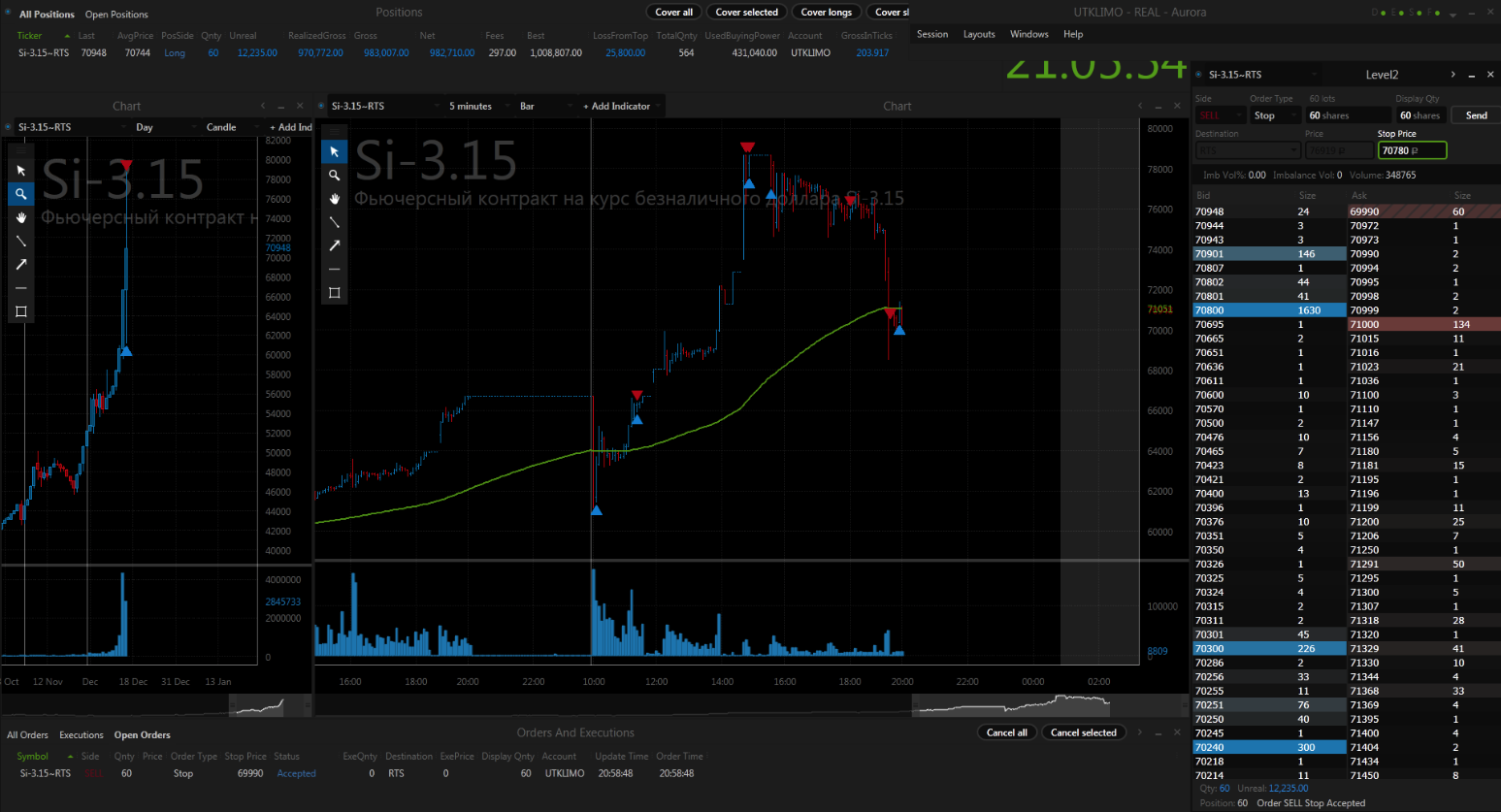1501x812 pixels.
Task: Click the chart overview range slider below main chart
Action: point(1014,704)
